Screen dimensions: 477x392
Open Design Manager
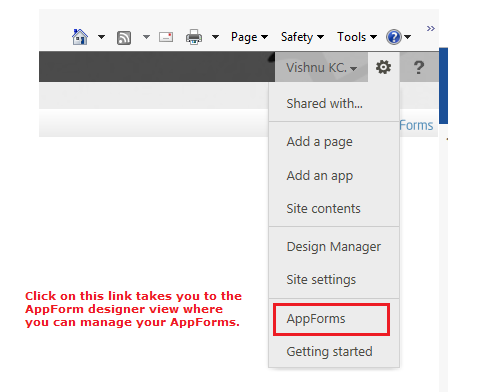coord(334,247)
